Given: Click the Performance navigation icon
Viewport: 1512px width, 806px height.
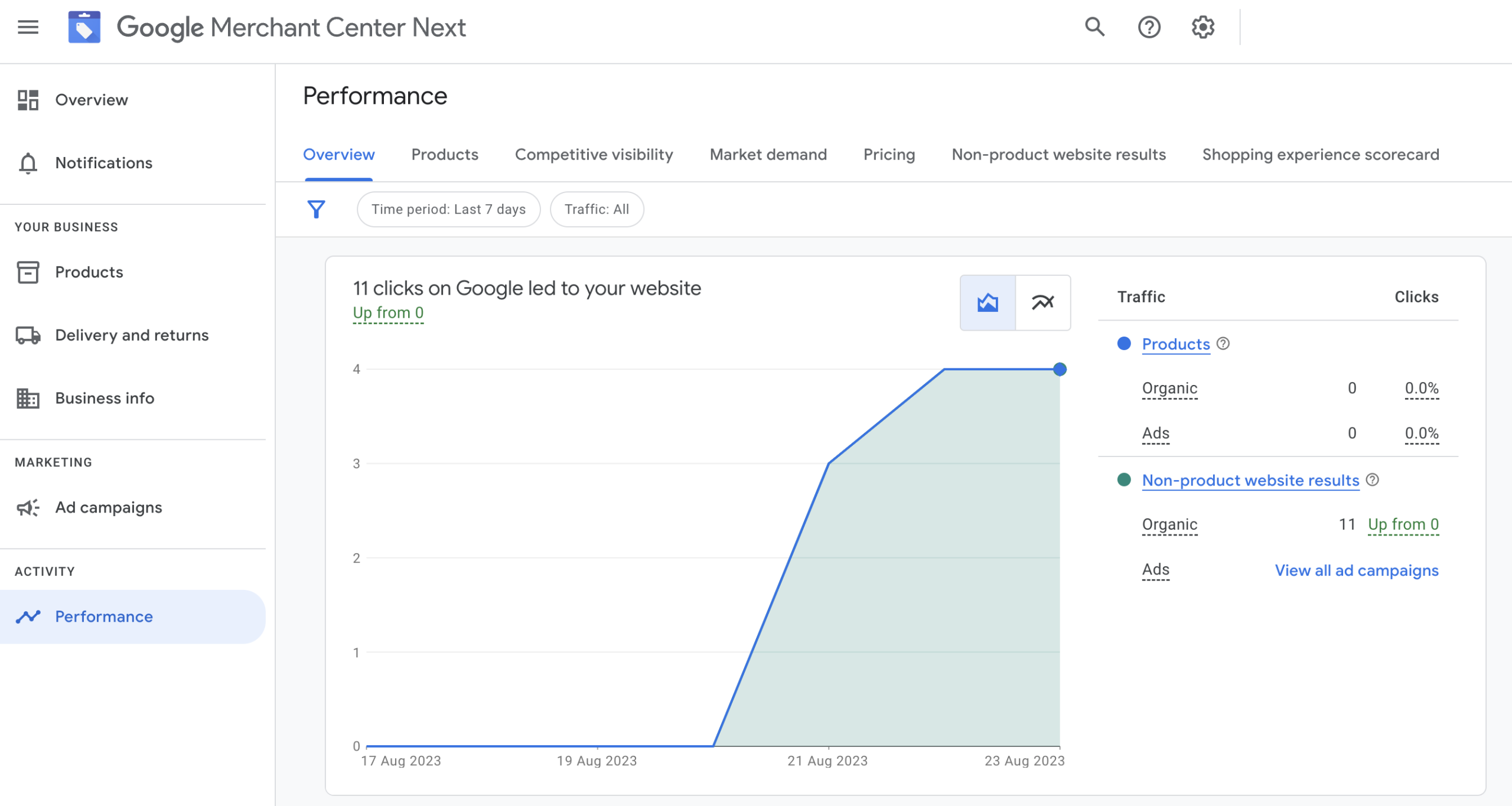Looking at the screenshot, I should 27,616.
